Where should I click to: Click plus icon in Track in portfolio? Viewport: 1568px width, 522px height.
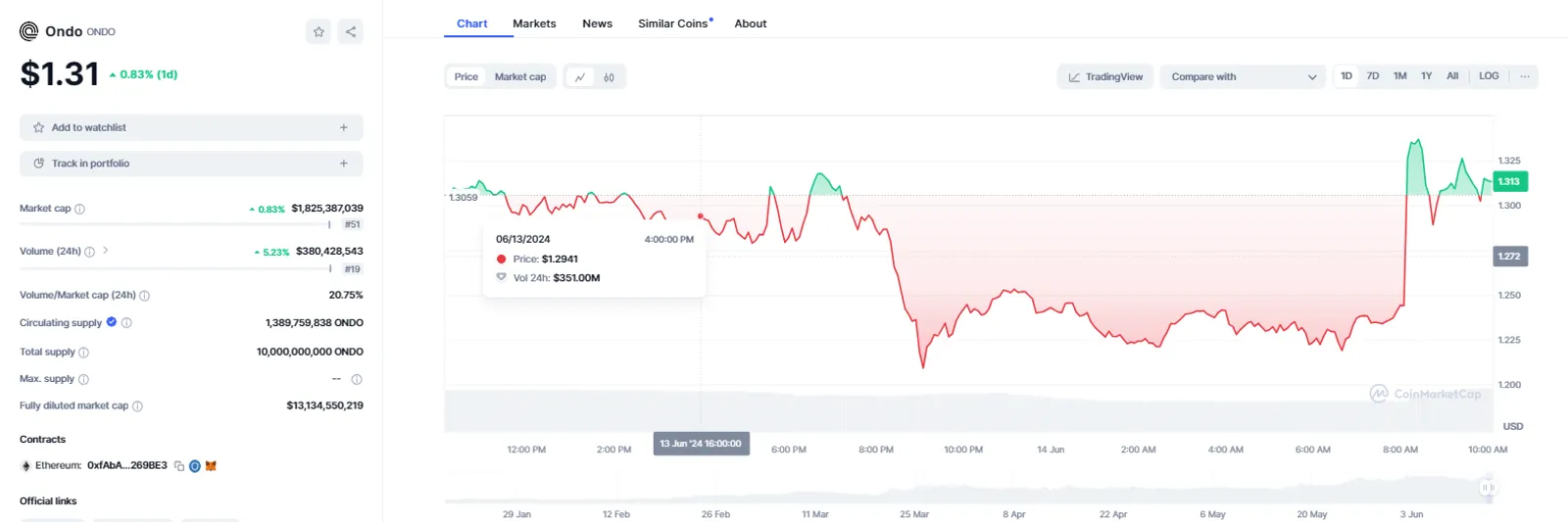344,164
